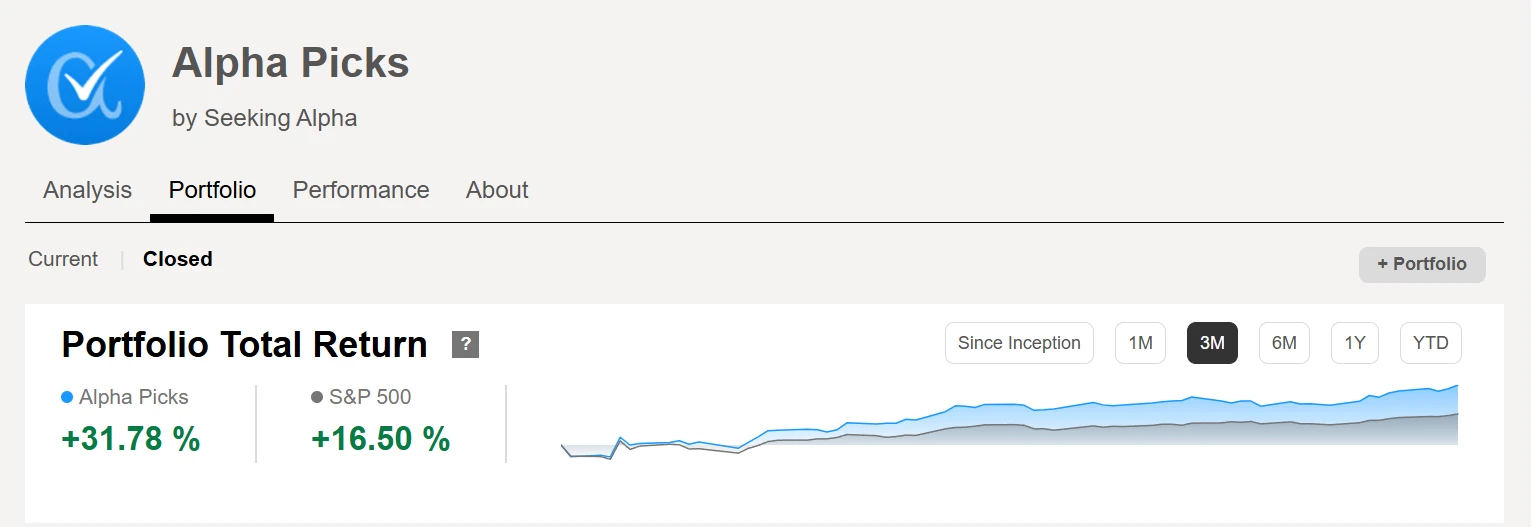Screen dimensions: 1533x527
Task: Open the Performance tab
Action: tap(361, 190)
